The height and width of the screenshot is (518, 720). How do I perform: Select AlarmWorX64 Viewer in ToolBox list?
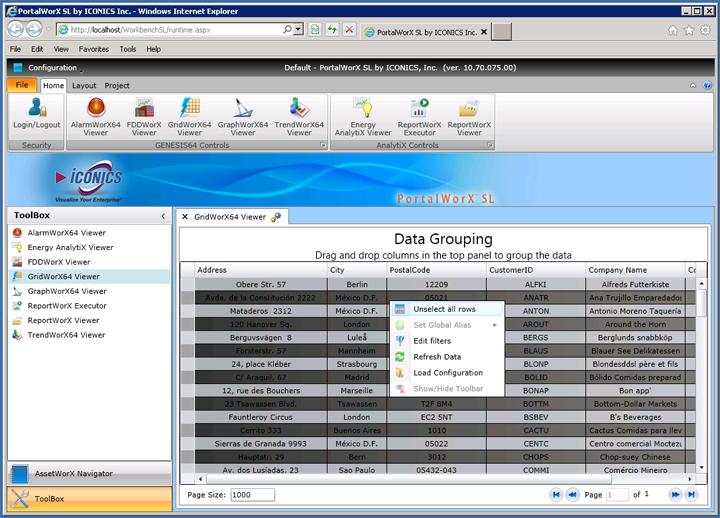[x=89, y=233]
